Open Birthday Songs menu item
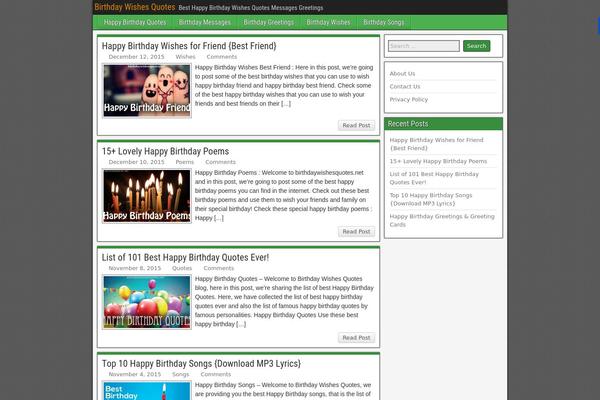Viewport: 600px width, 400px height. (x=383, y=22)
